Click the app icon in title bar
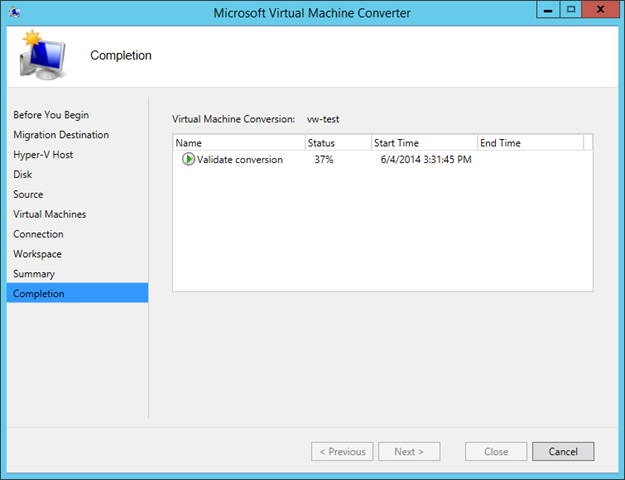The width and height of the screenshot is (625, 480). (x=15, y=12)
